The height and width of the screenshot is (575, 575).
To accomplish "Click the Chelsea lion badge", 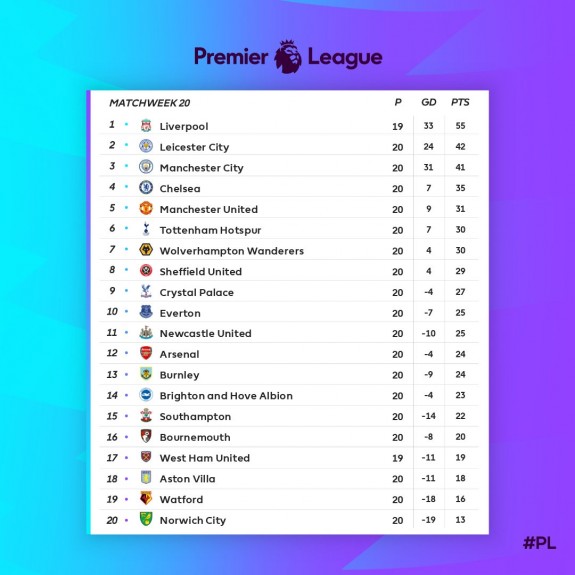I will (146, 187).
